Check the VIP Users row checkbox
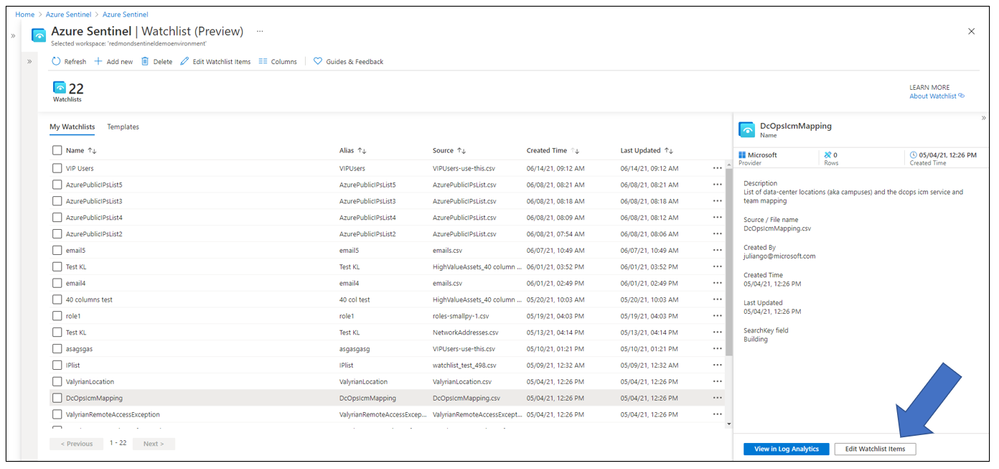 point(57,168)
